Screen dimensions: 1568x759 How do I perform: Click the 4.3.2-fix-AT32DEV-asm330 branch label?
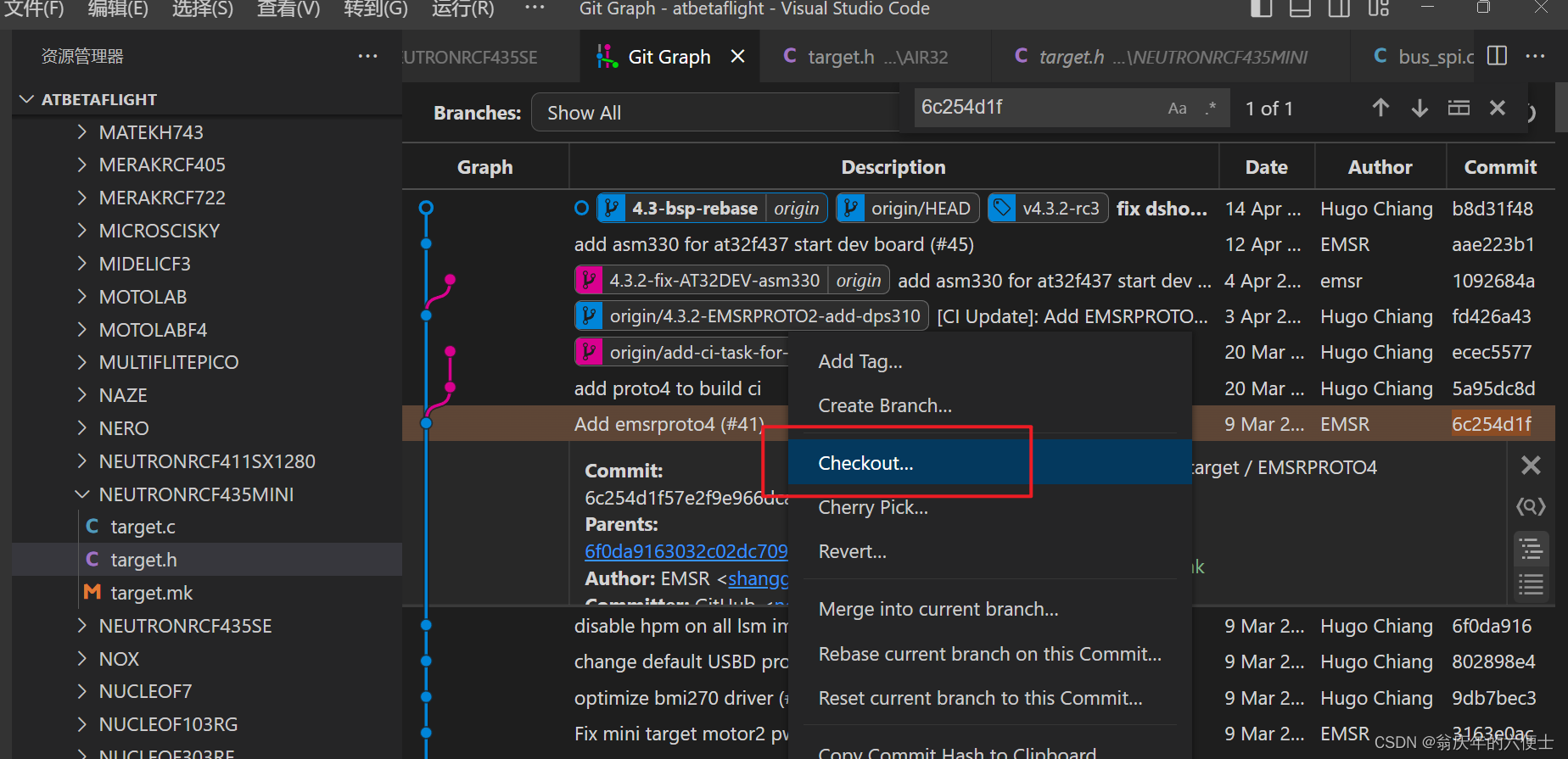714,281
